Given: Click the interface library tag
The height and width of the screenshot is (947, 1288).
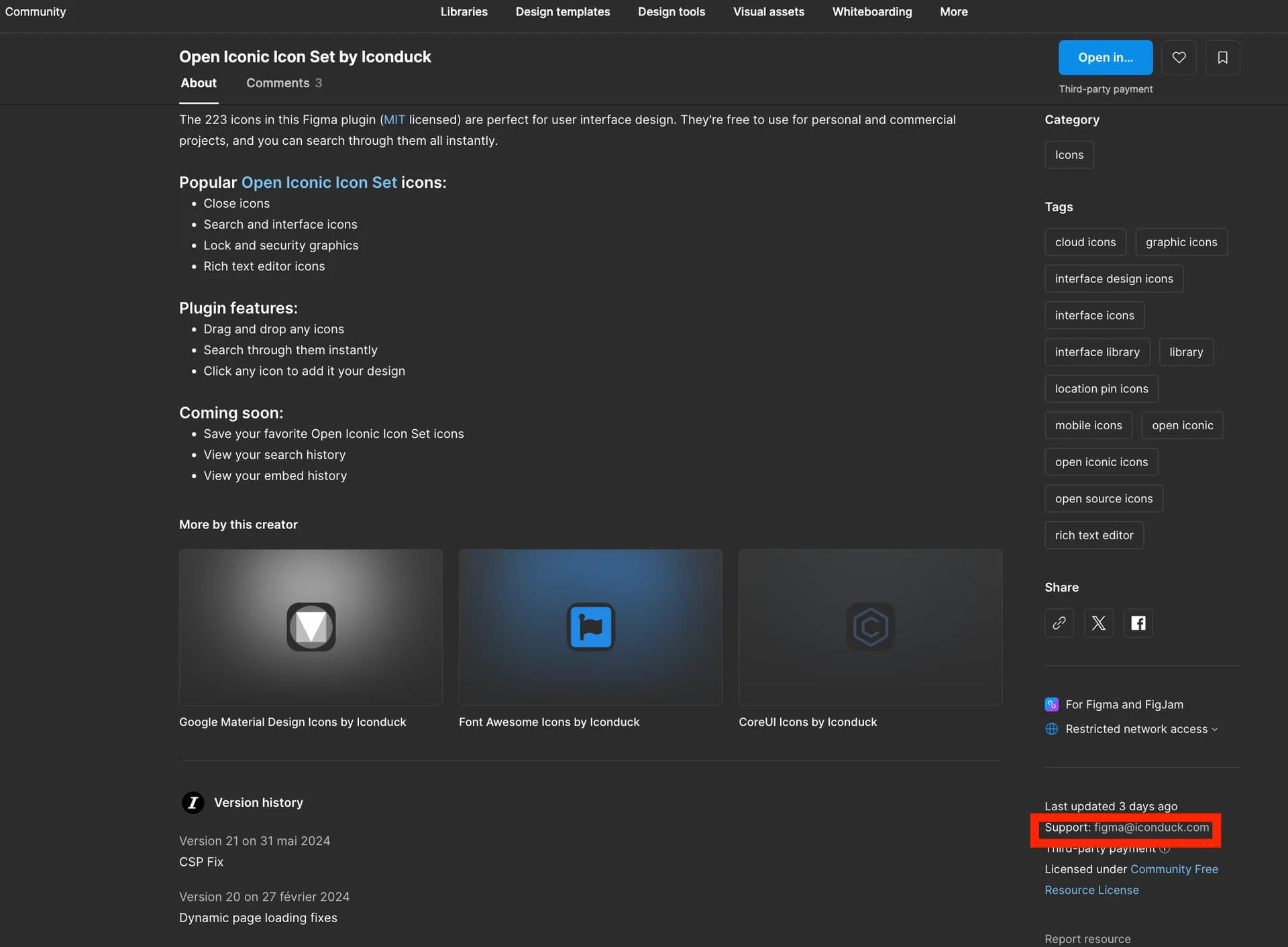Looking at the screenshot, I should tap(1097, 352).
